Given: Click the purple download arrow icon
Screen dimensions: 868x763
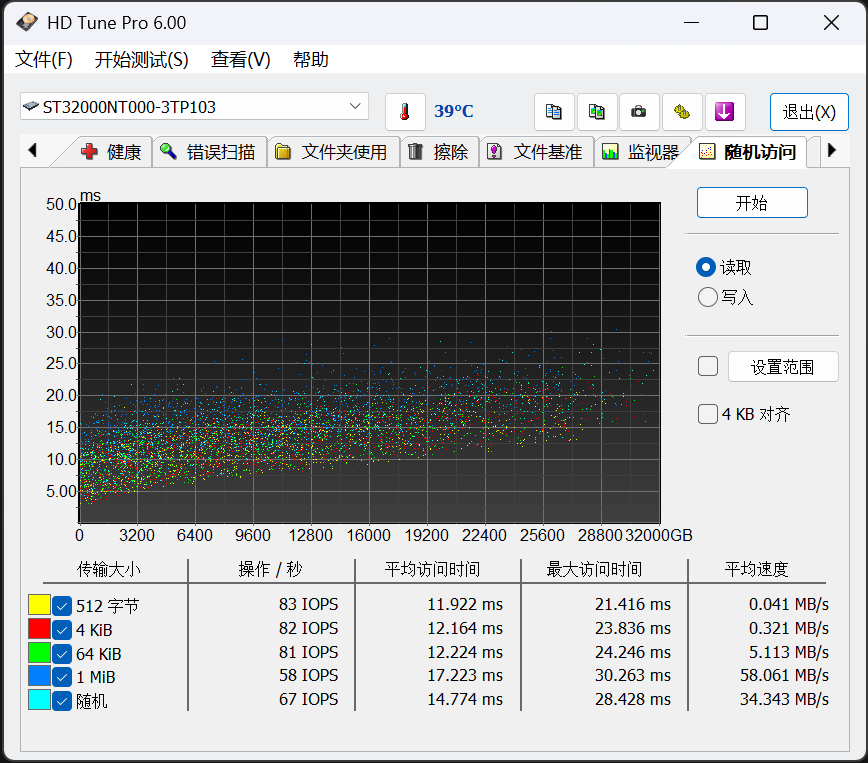Looking at the screenshot, I should (726, 111).
